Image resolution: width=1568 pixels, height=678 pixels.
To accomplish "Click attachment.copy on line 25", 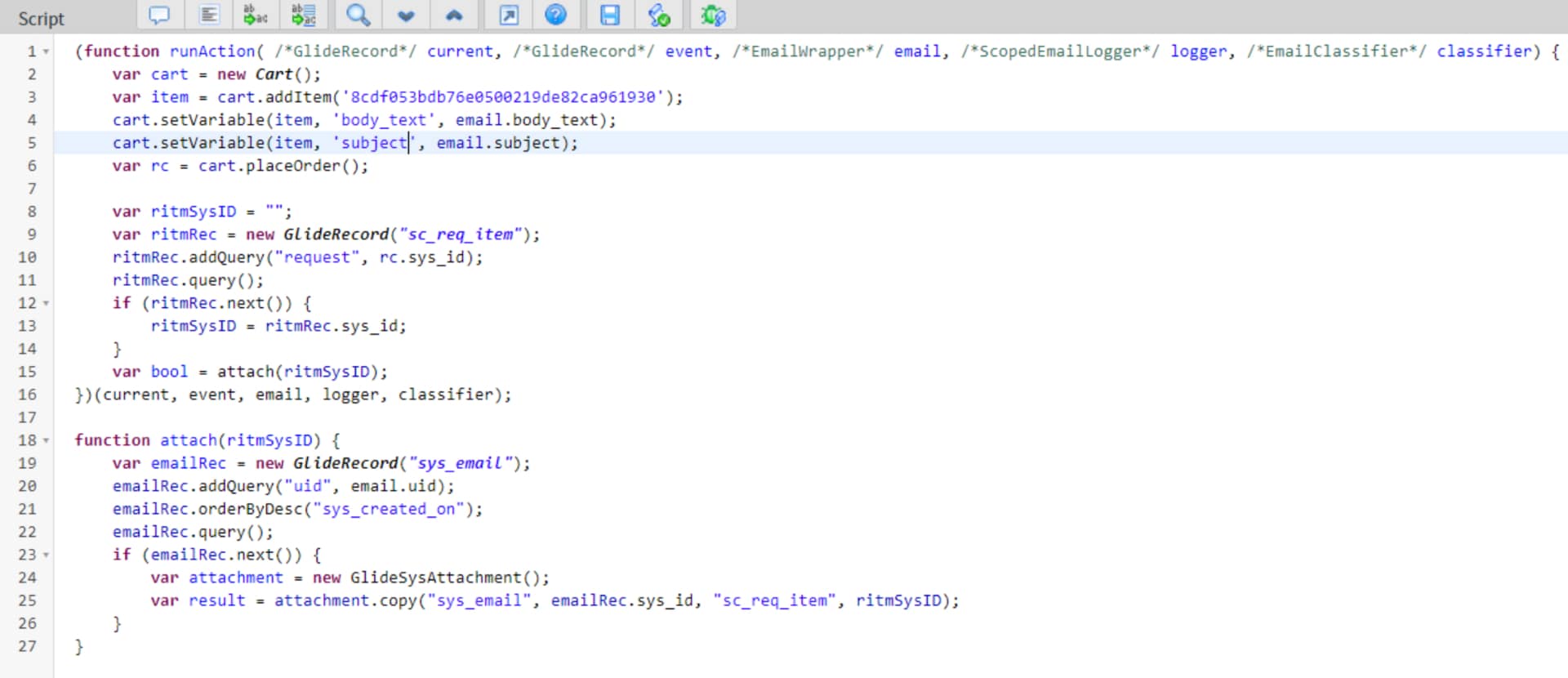I will tap(345, 600).
